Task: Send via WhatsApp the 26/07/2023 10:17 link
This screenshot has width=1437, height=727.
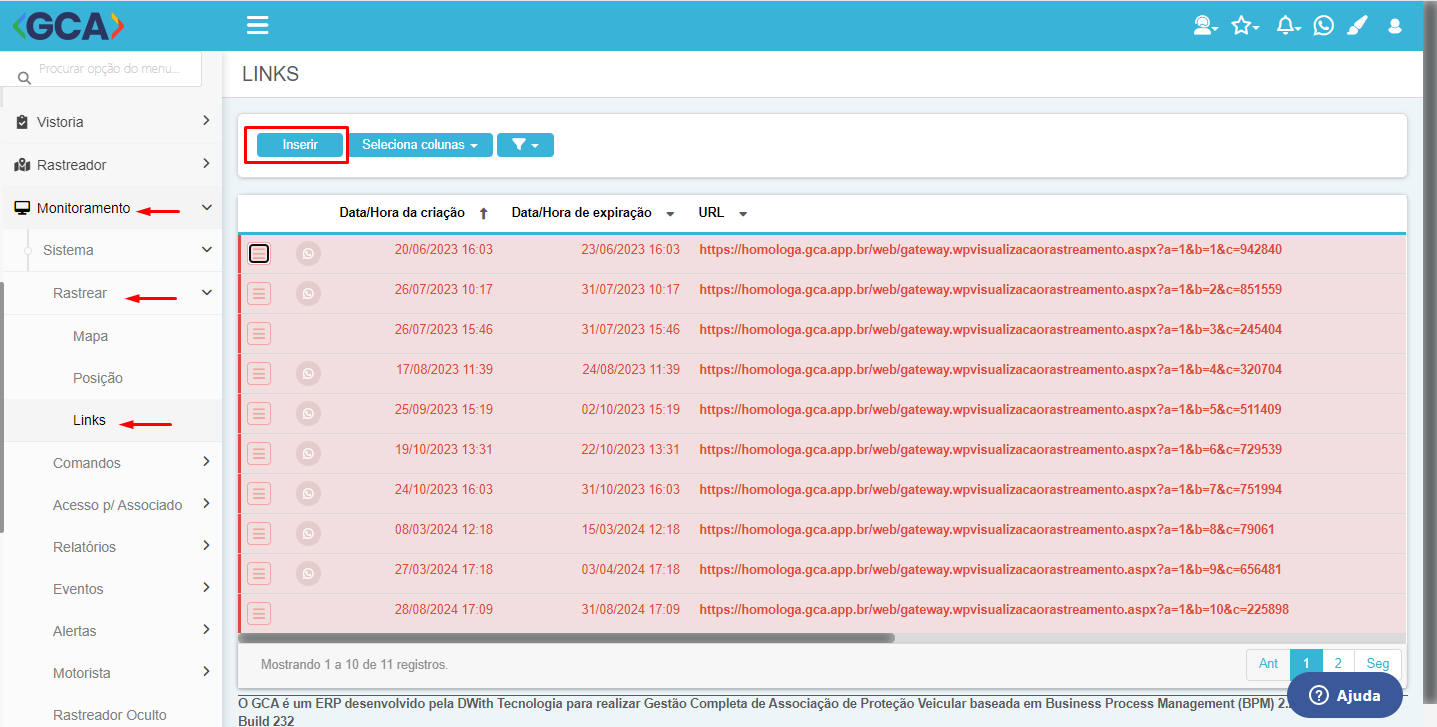Action: click(309, 294)
